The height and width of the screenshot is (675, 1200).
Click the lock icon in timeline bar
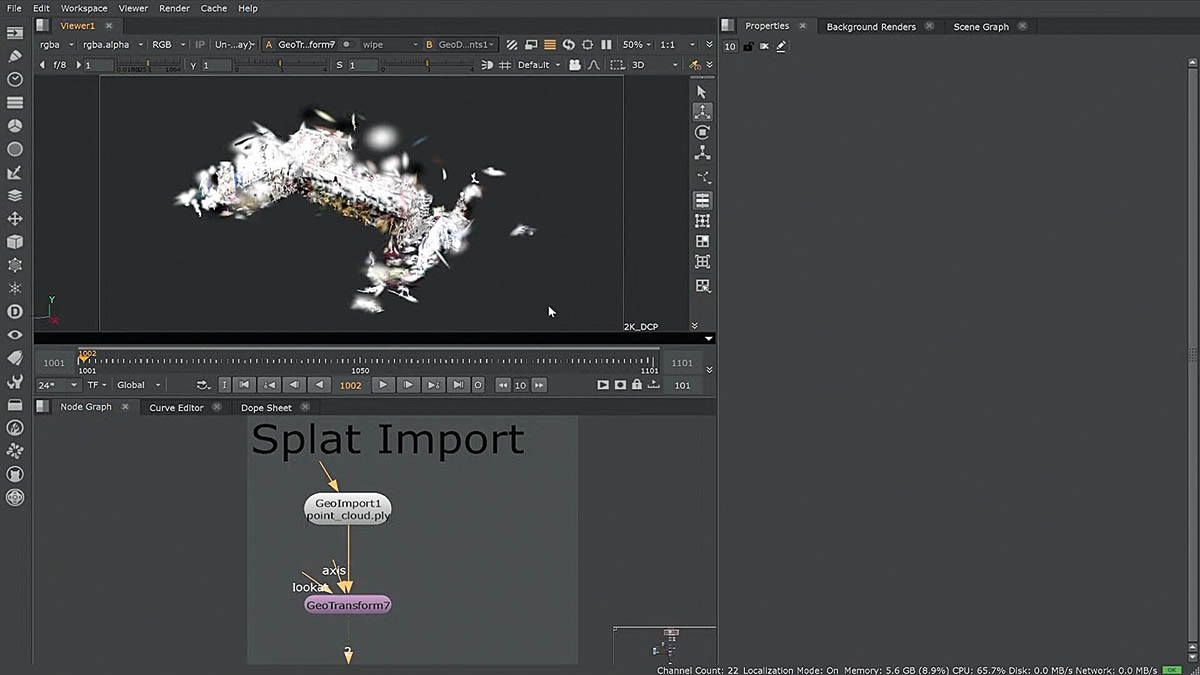pyautogui.click(x=636, y=385)
